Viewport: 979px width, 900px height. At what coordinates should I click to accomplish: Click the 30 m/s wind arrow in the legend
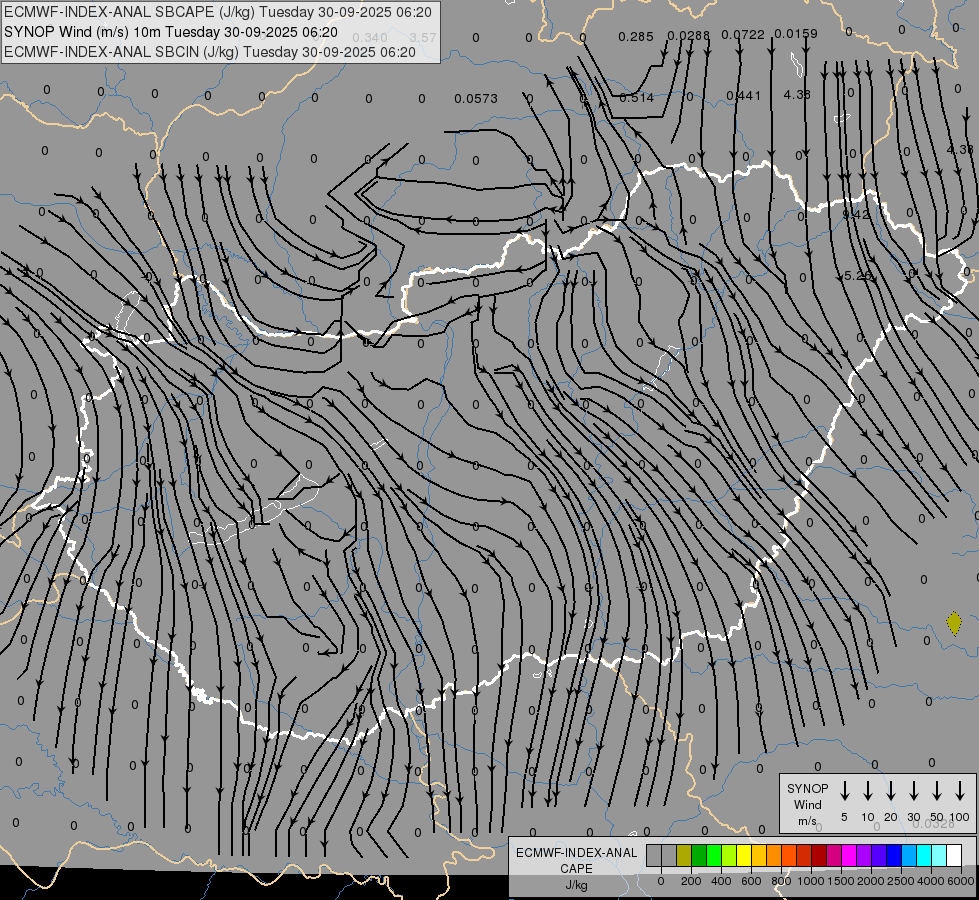point(913,791)
